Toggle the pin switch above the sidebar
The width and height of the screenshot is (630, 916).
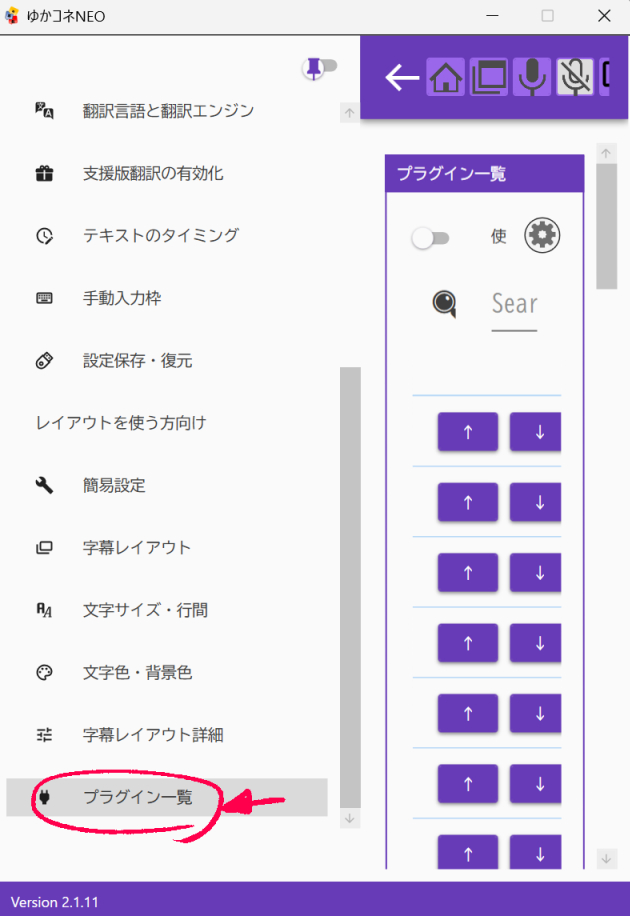[320, 68]
